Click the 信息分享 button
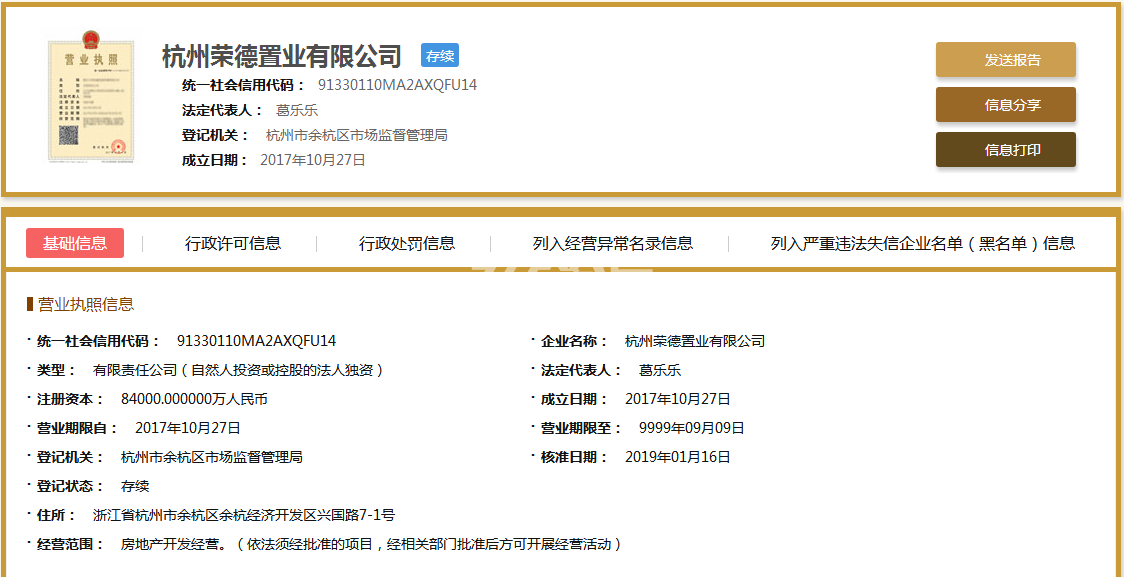 [x=1005, y=105]
